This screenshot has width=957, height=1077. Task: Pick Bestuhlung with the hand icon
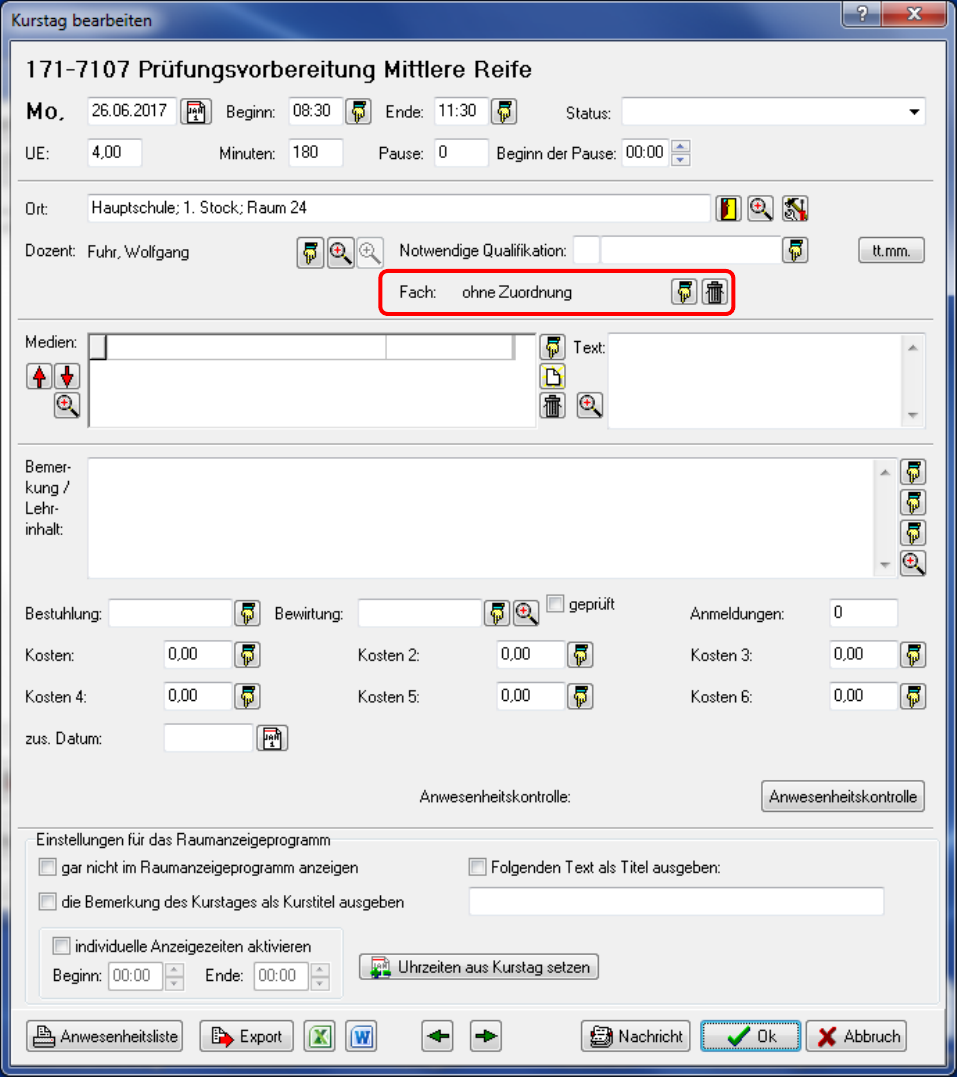(247, 613)
